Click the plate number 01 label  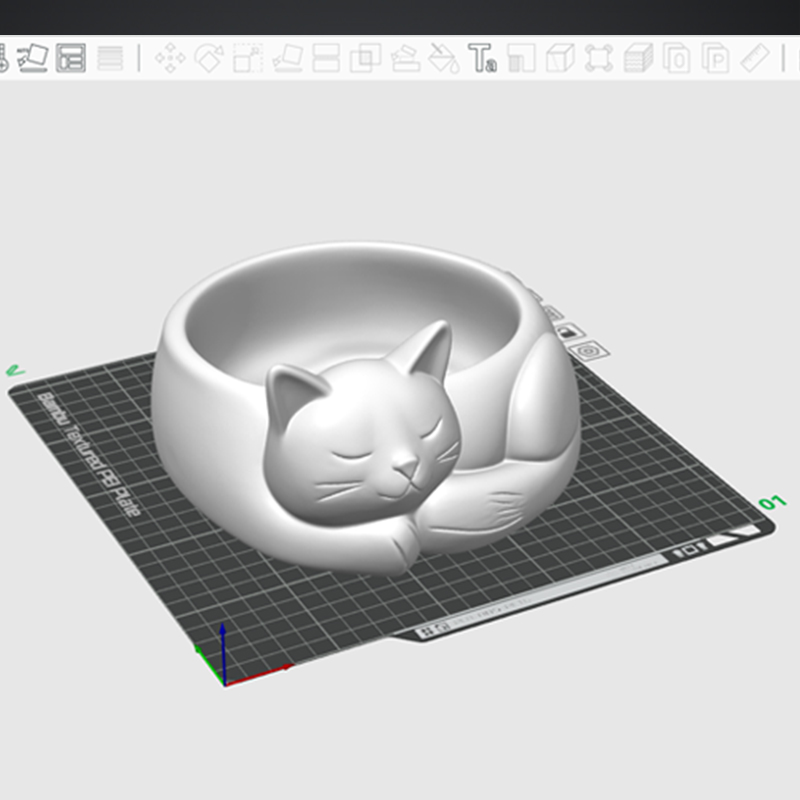772,502
